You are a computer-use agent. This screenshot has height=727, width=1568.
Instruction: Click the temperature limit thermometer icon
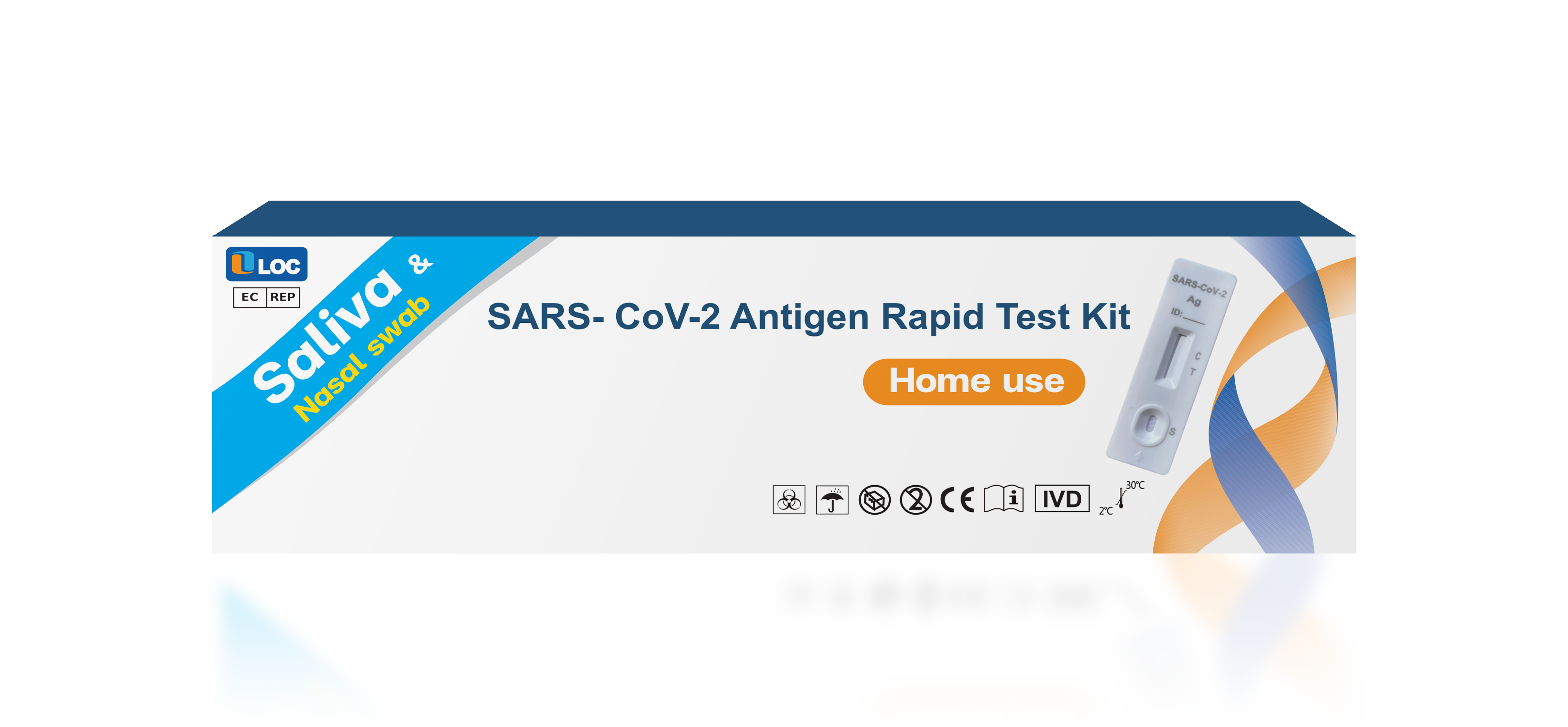[1122, 498]
